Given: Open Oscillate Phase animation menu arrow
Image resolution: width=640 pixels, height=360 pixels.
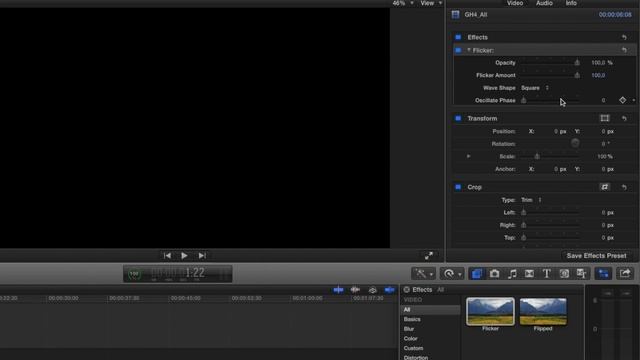Looking at the screenshot, I should point(633,100).
